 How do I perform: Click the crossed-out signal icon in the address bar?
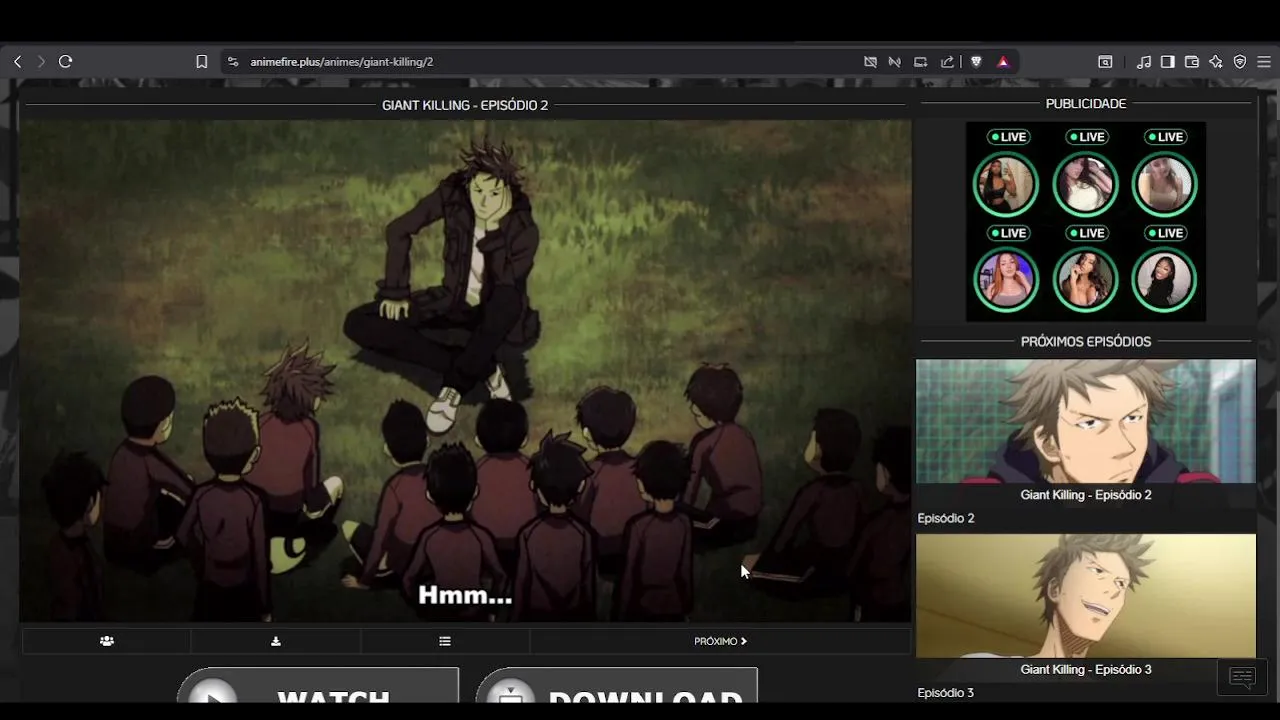[895, 62]
